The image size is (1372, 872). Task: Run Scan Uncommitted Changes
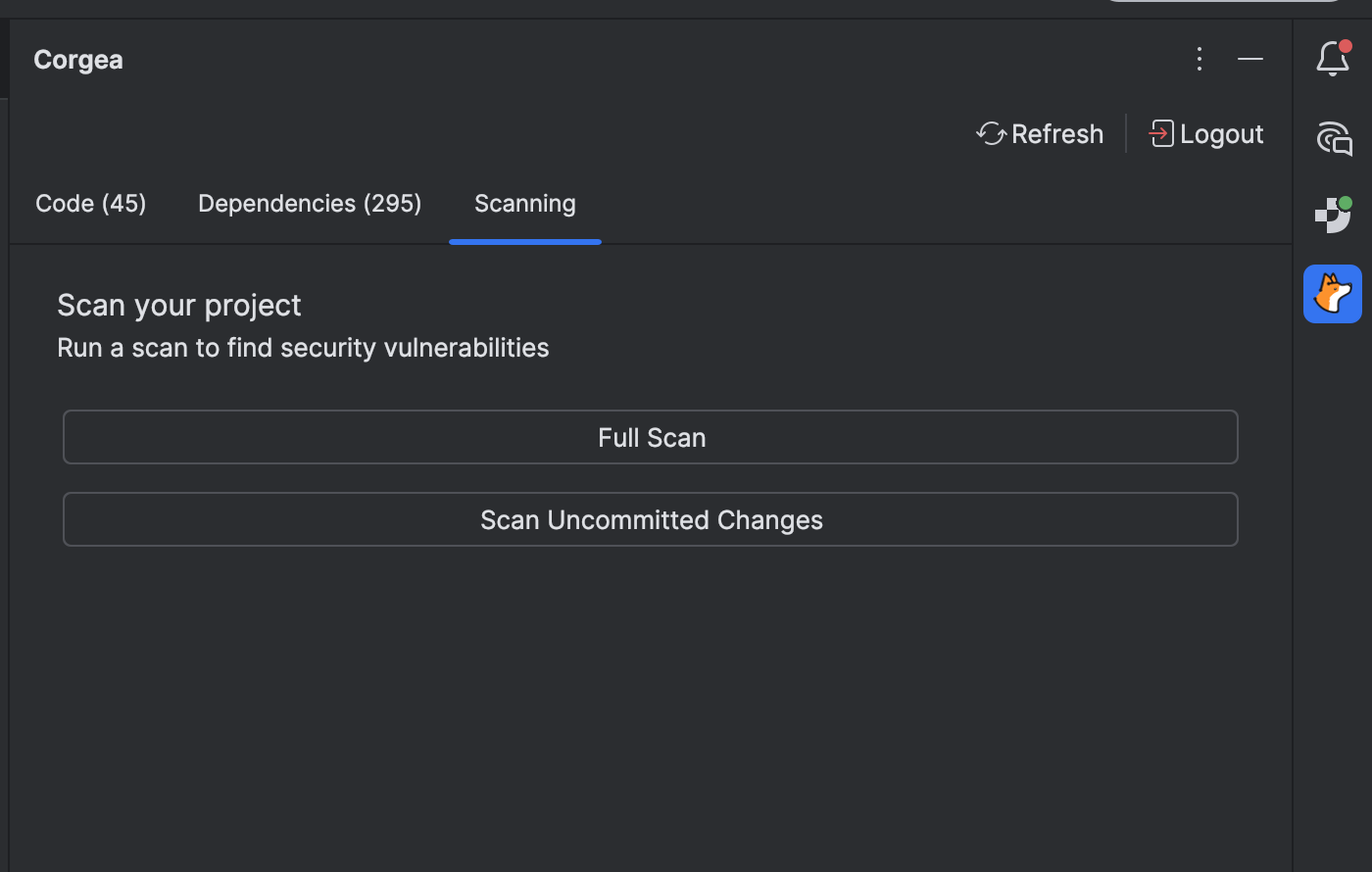tap(651, 519)
